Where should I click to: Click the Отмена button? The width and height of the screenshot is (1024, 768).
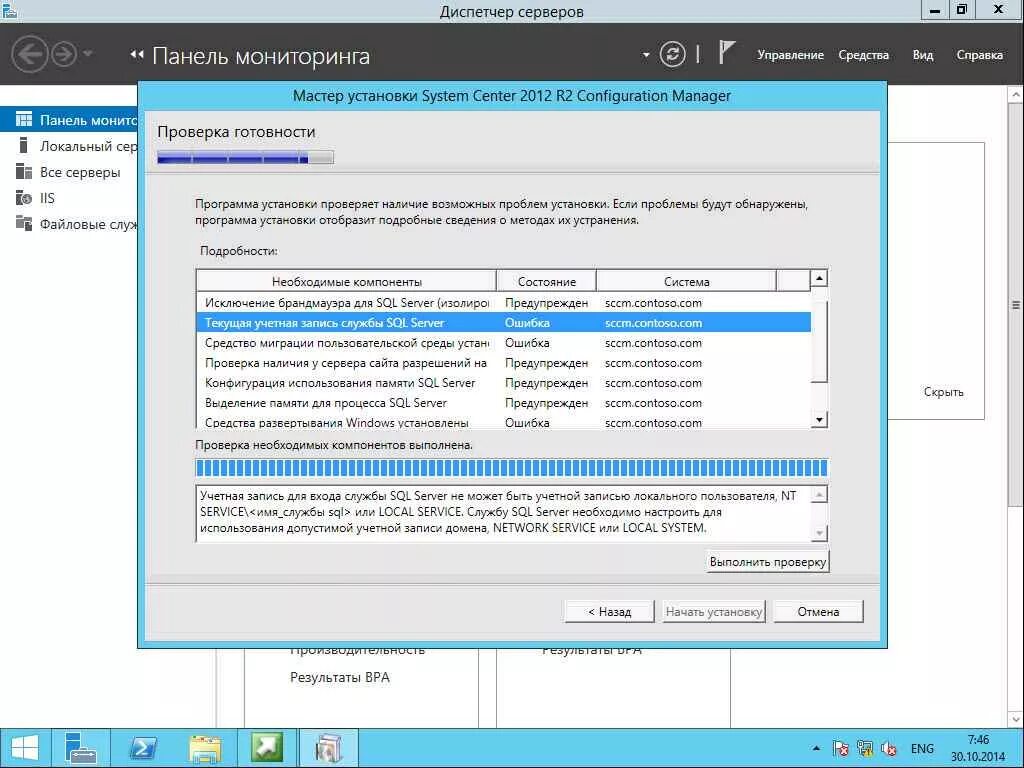point(818,612)
